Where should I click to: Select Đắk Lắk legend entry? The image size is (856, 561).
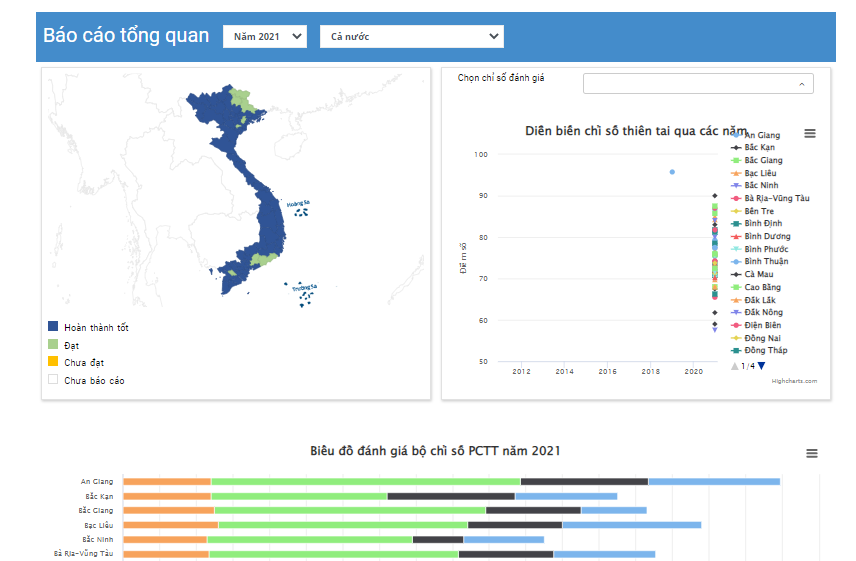click(x=762, y=300)
